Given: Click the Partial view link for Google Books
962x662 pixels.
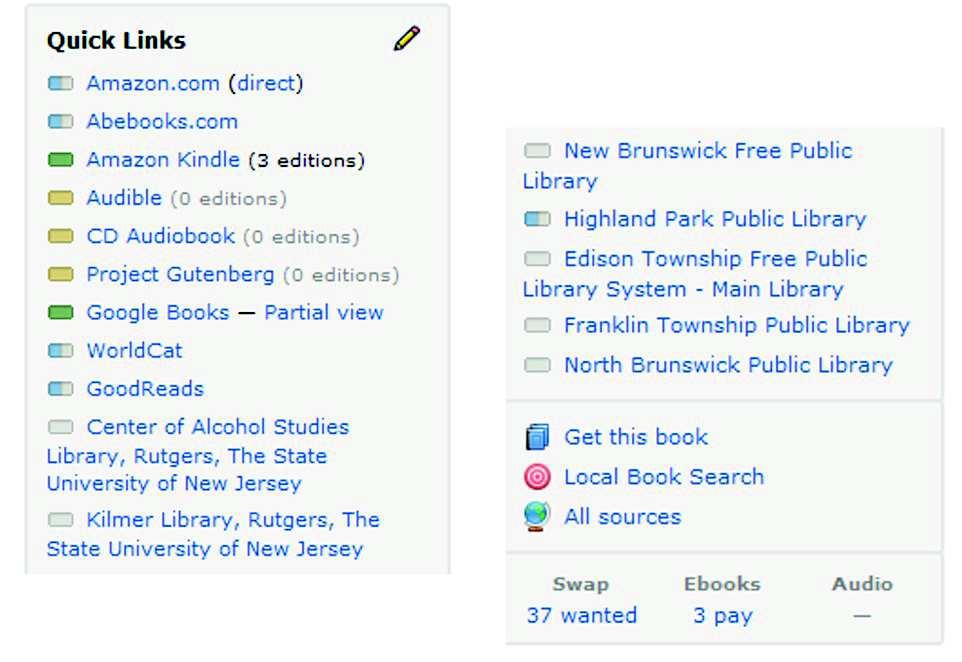Looking at the screenshot, I should tap(323, 312).
